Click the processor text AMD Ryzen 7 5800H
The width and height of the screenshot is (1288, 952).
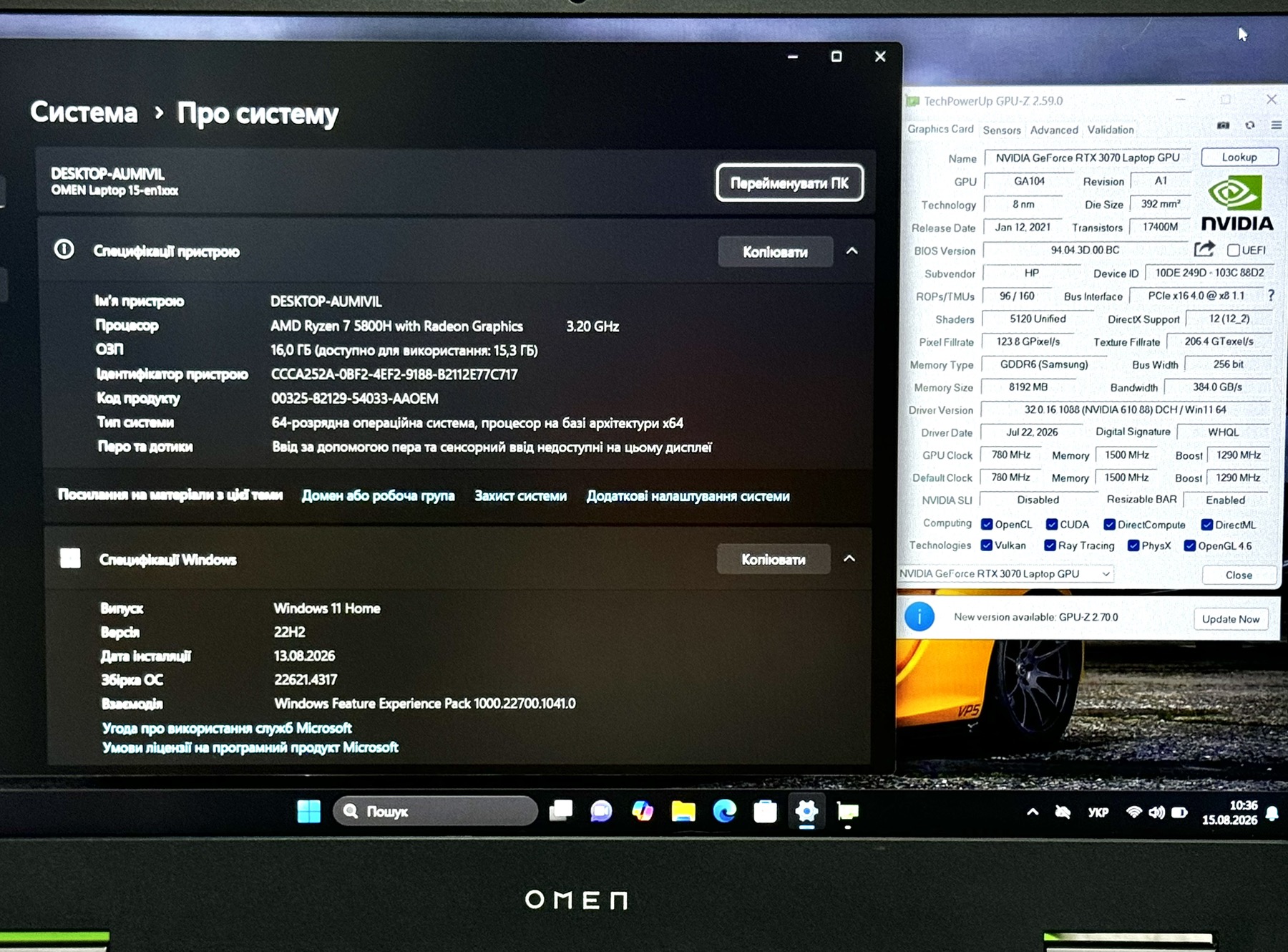[396, 326]
